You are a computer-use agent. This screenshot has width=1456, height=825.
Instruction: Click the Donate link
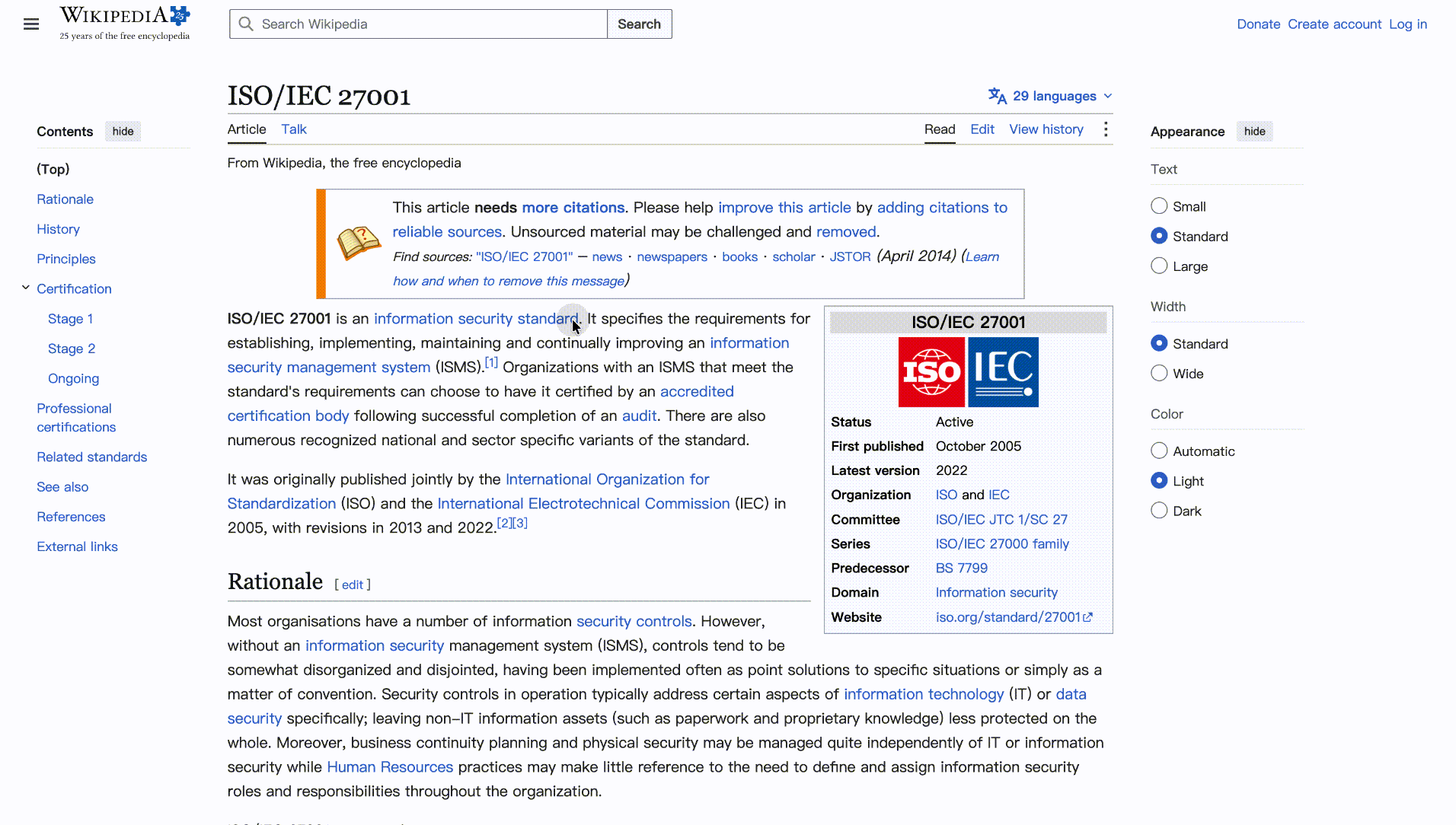[1258, 24]
